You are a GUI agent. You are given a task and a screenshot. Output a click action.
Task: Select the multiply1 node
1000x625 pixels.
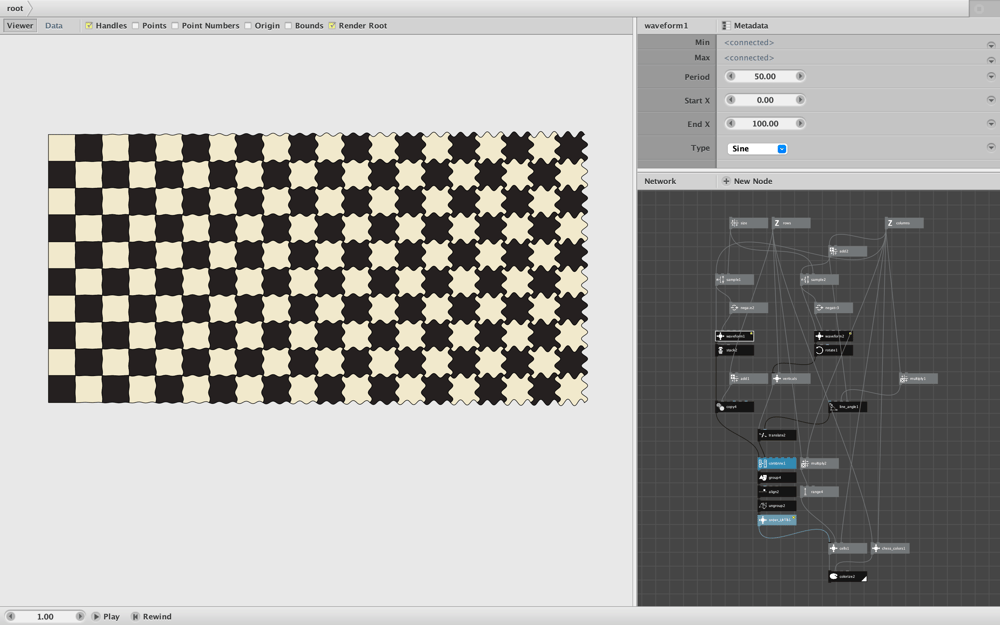pyautogui.click(x=918, y=378)
